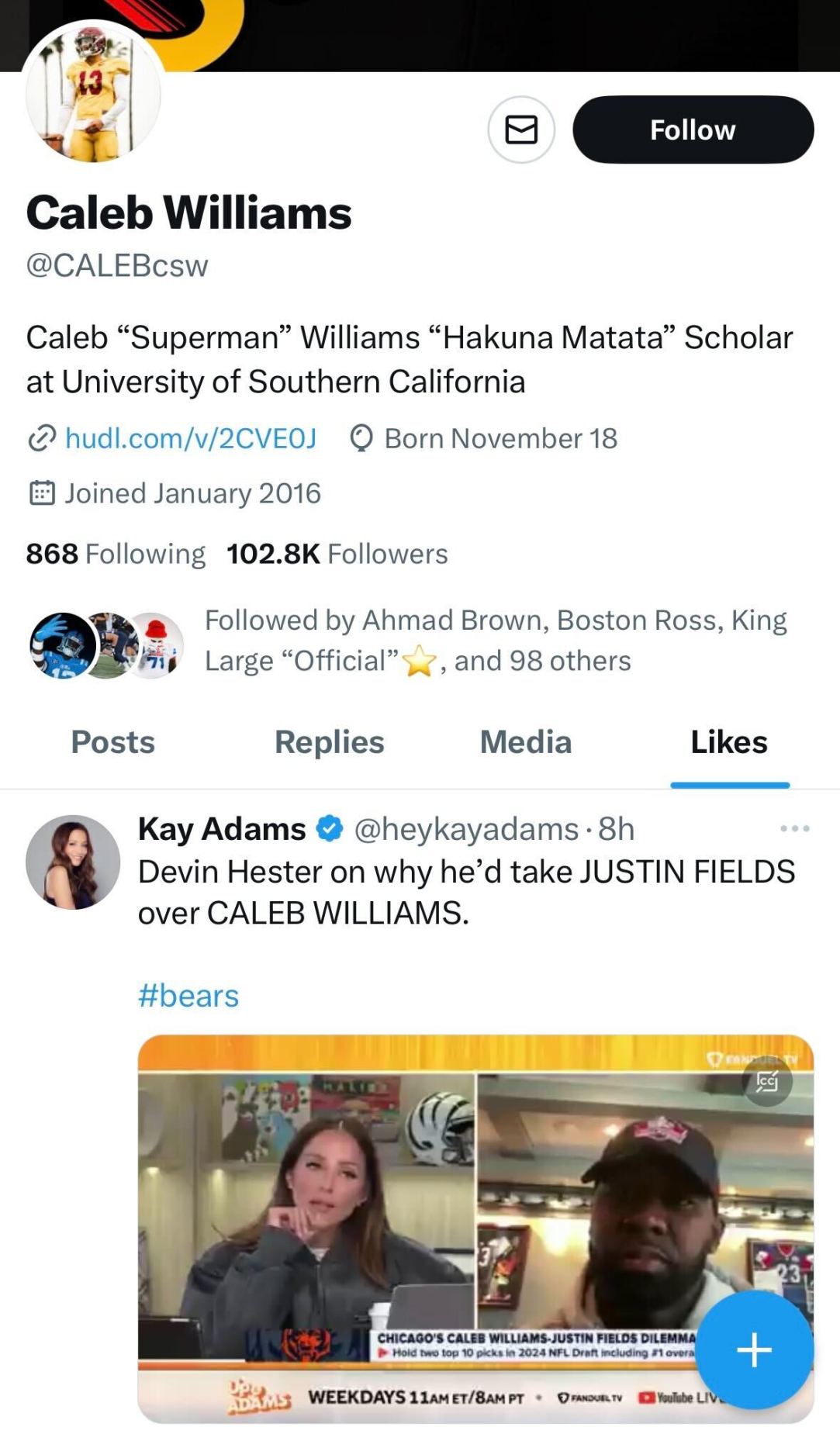View the 868 Following list
840x1434 pixels.
click(x=116, y=554)
